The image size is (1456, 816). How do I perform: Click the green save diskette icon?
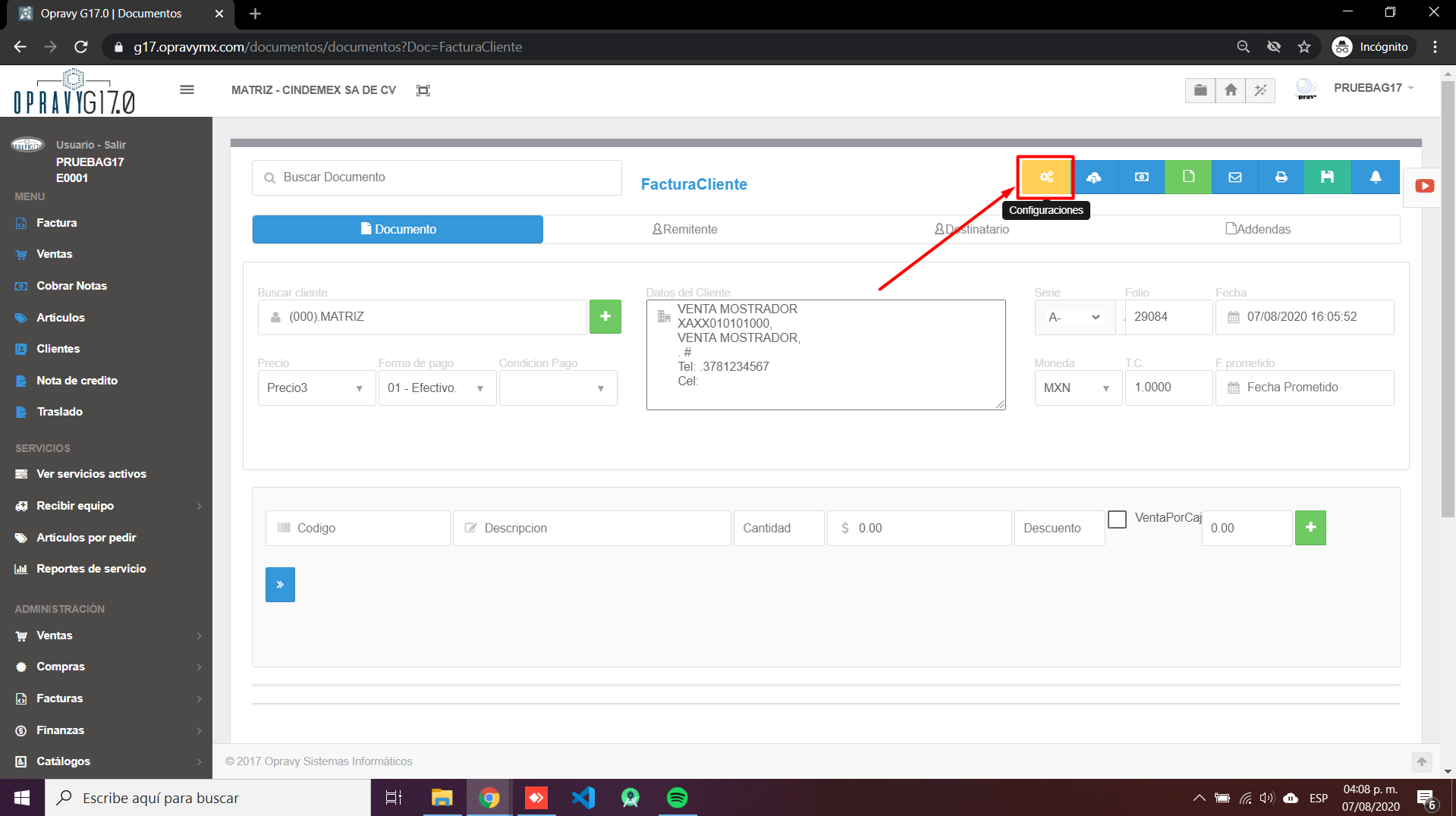[1327, 177]
